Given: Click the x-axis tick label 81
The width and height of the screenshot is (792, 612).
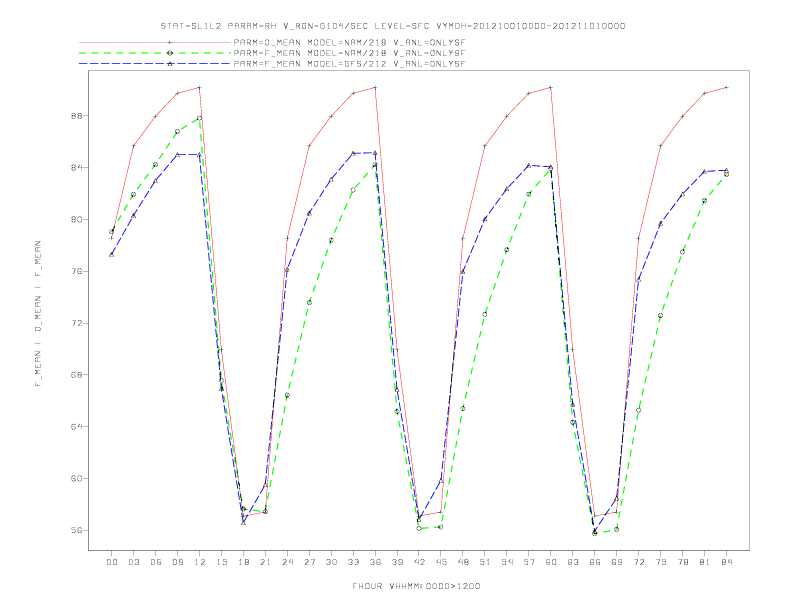Looking at the screenshot, I should [x=705, y=562].
